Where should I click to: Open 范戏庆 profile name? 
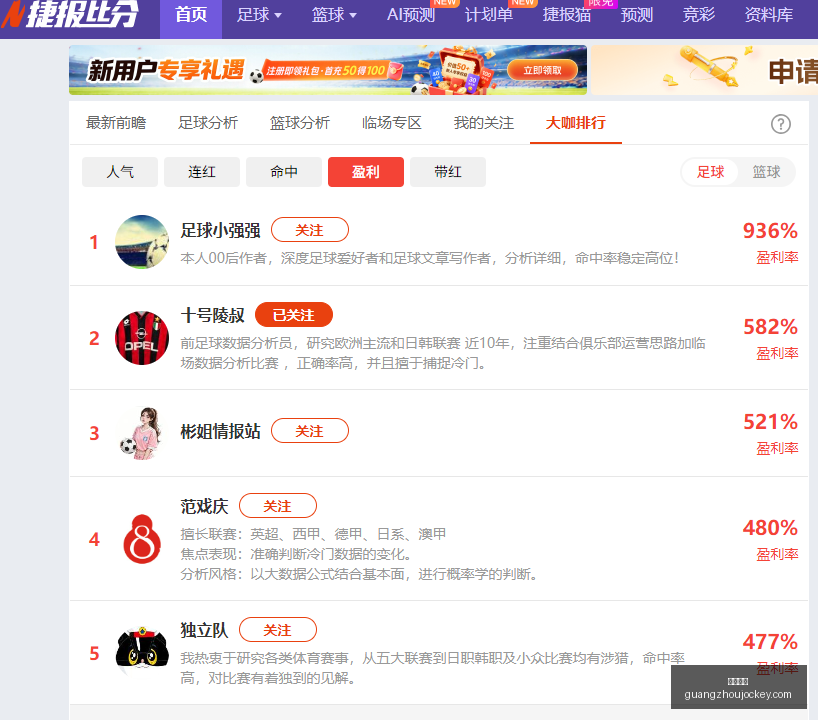(204, 506)
